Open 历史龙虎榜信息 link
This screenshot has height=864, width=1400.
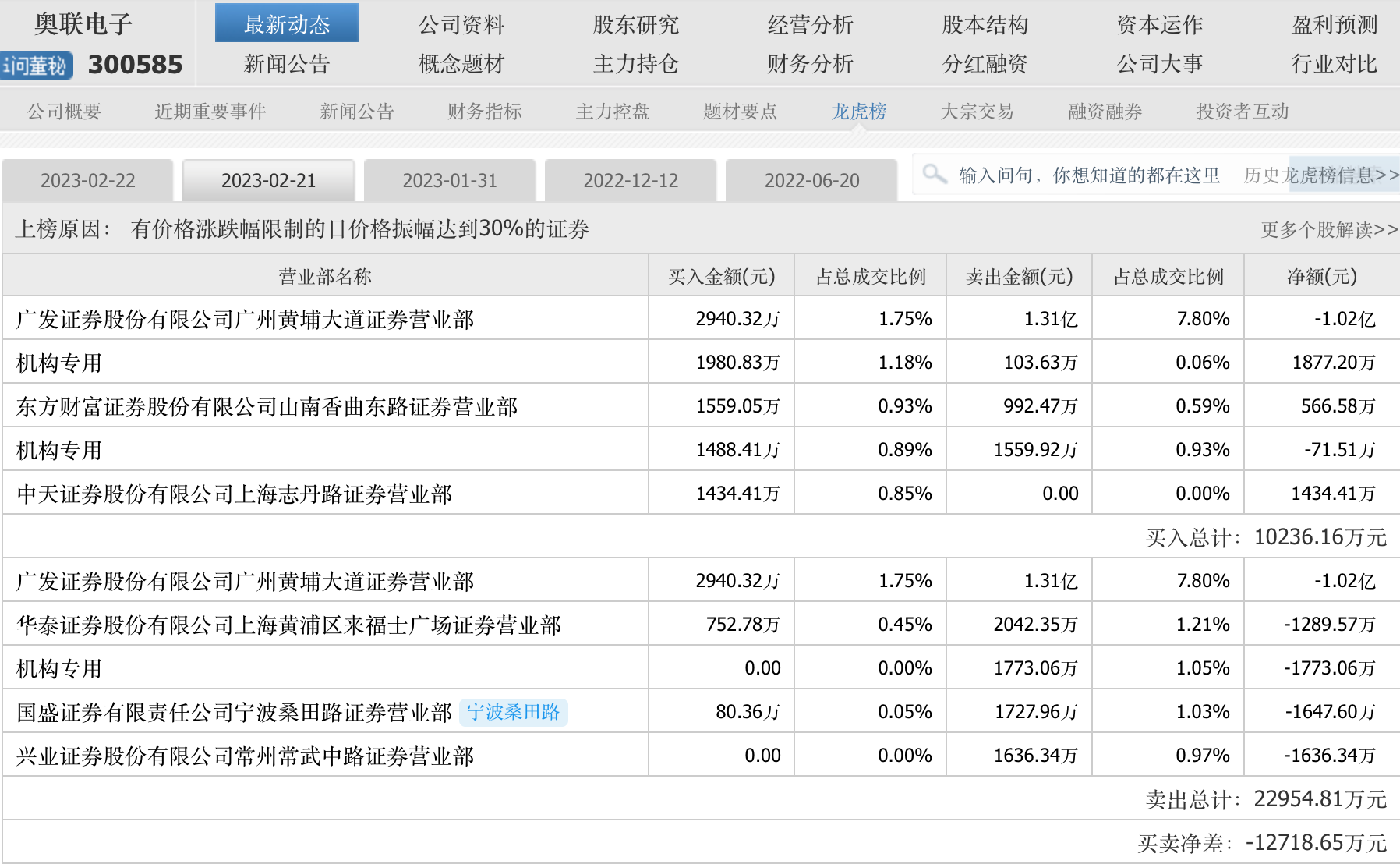coord(1321,175)
